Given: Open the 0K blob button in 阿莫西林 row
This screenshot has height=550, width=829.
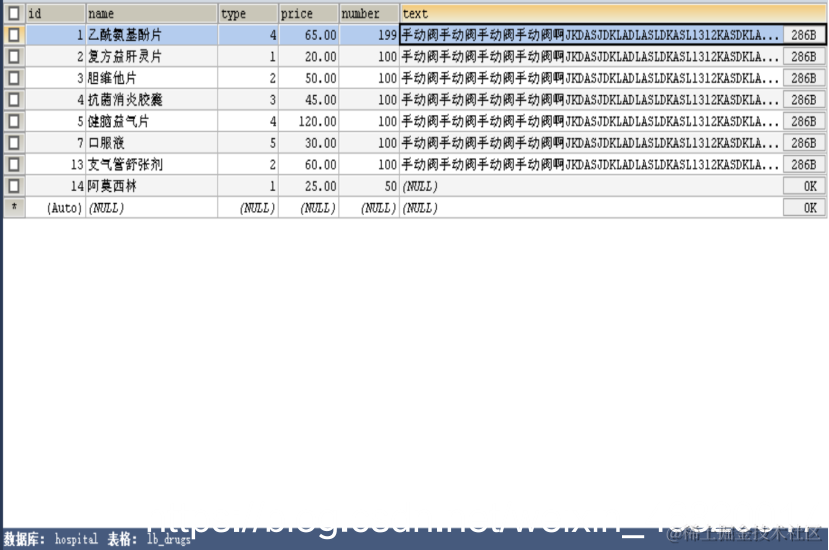Looking at the screenshot, I should pos(804,186).
